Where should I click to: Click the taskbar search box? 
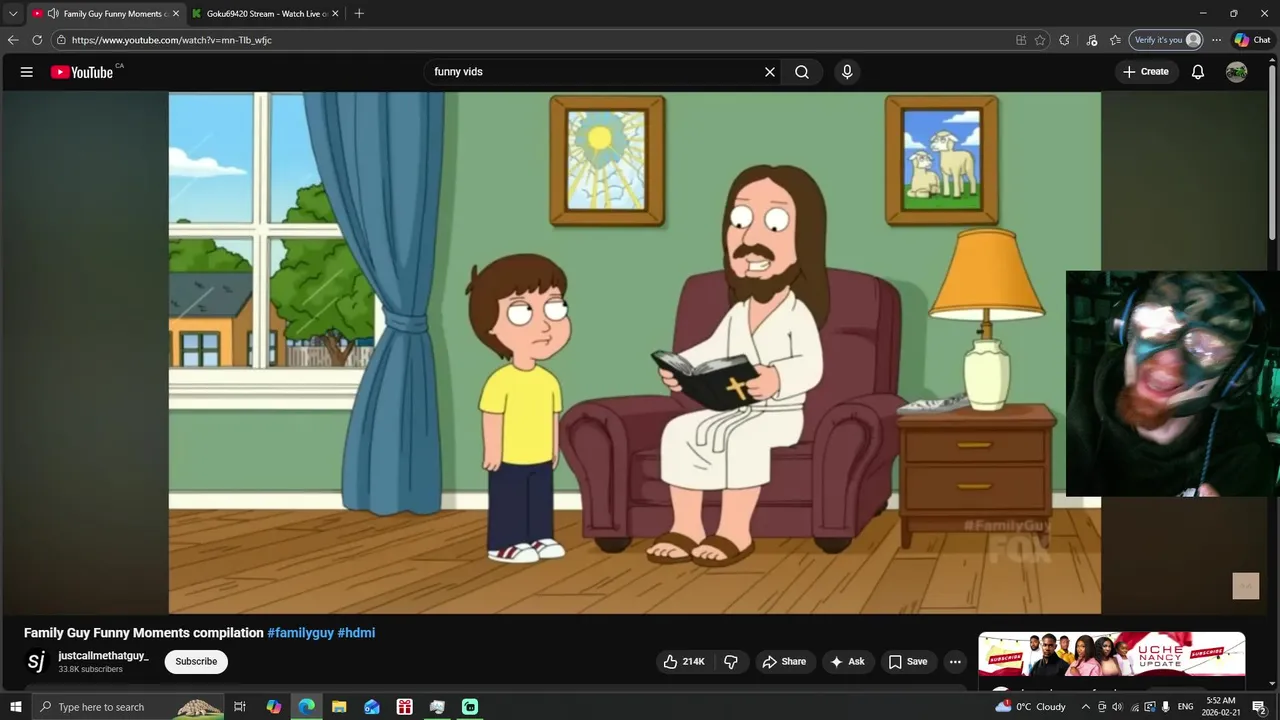pyautogui.click(x=128, y=707)
